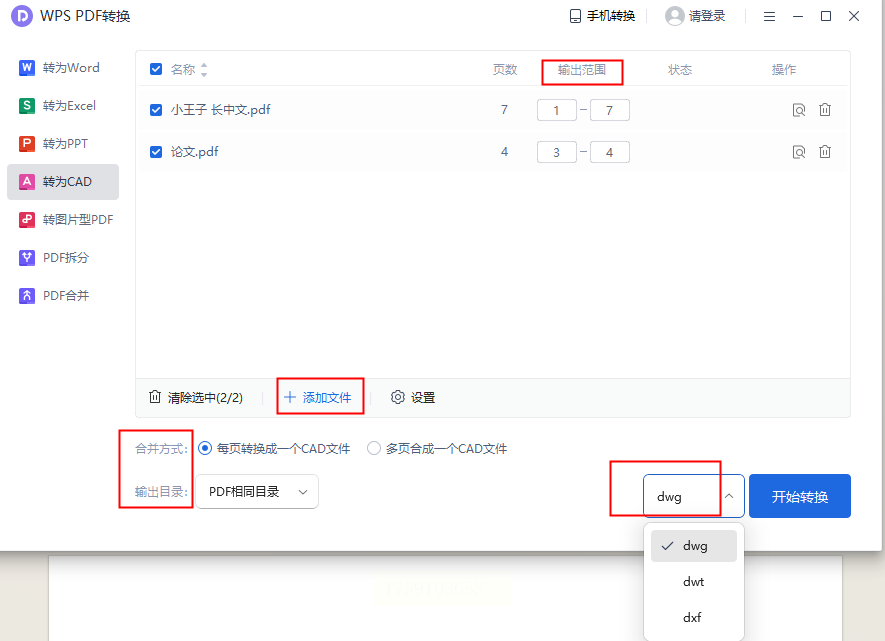Click the 状态 column header
The image size is (885, 641).
[680, 69]
